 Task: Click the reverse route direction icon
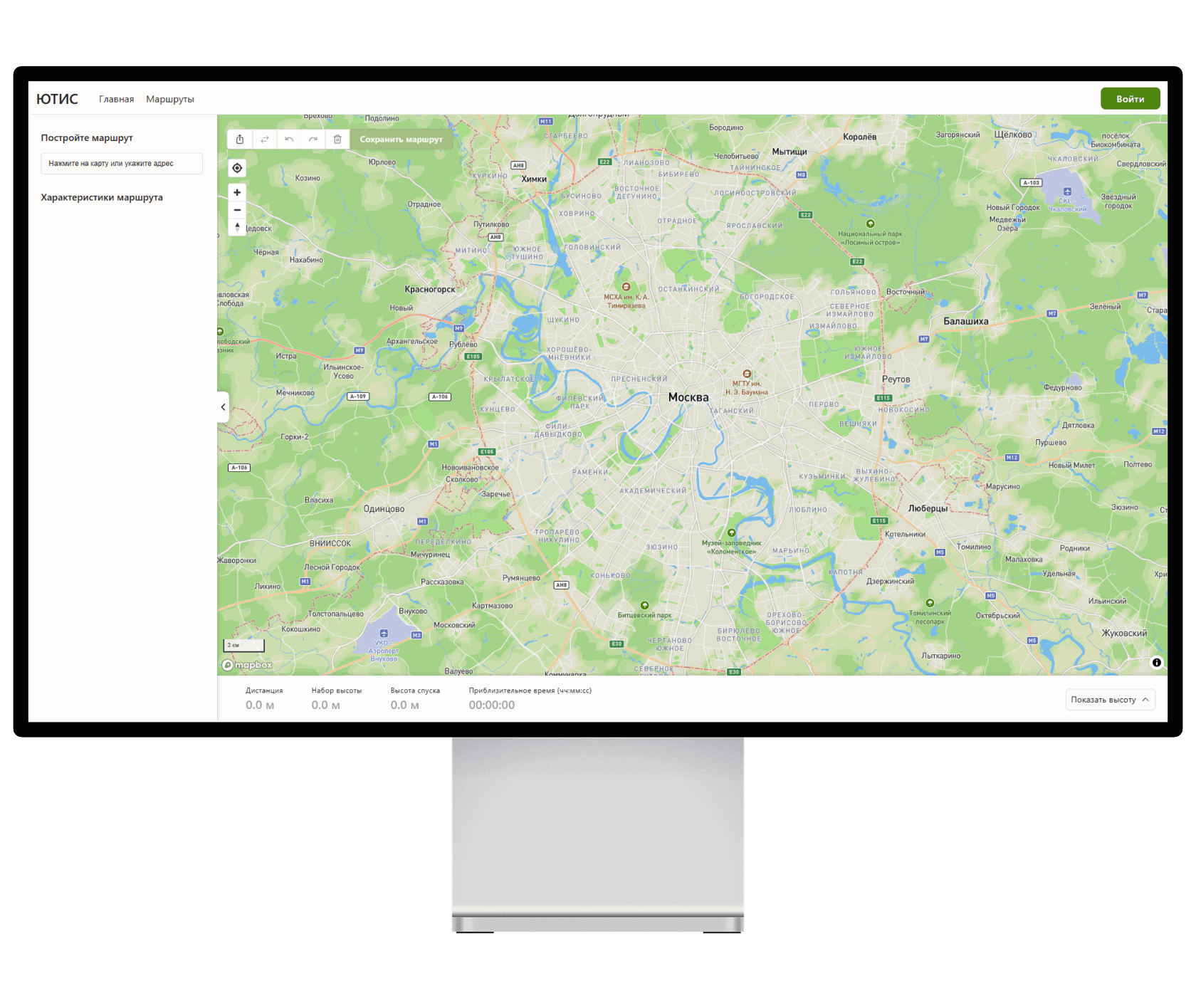265,140
